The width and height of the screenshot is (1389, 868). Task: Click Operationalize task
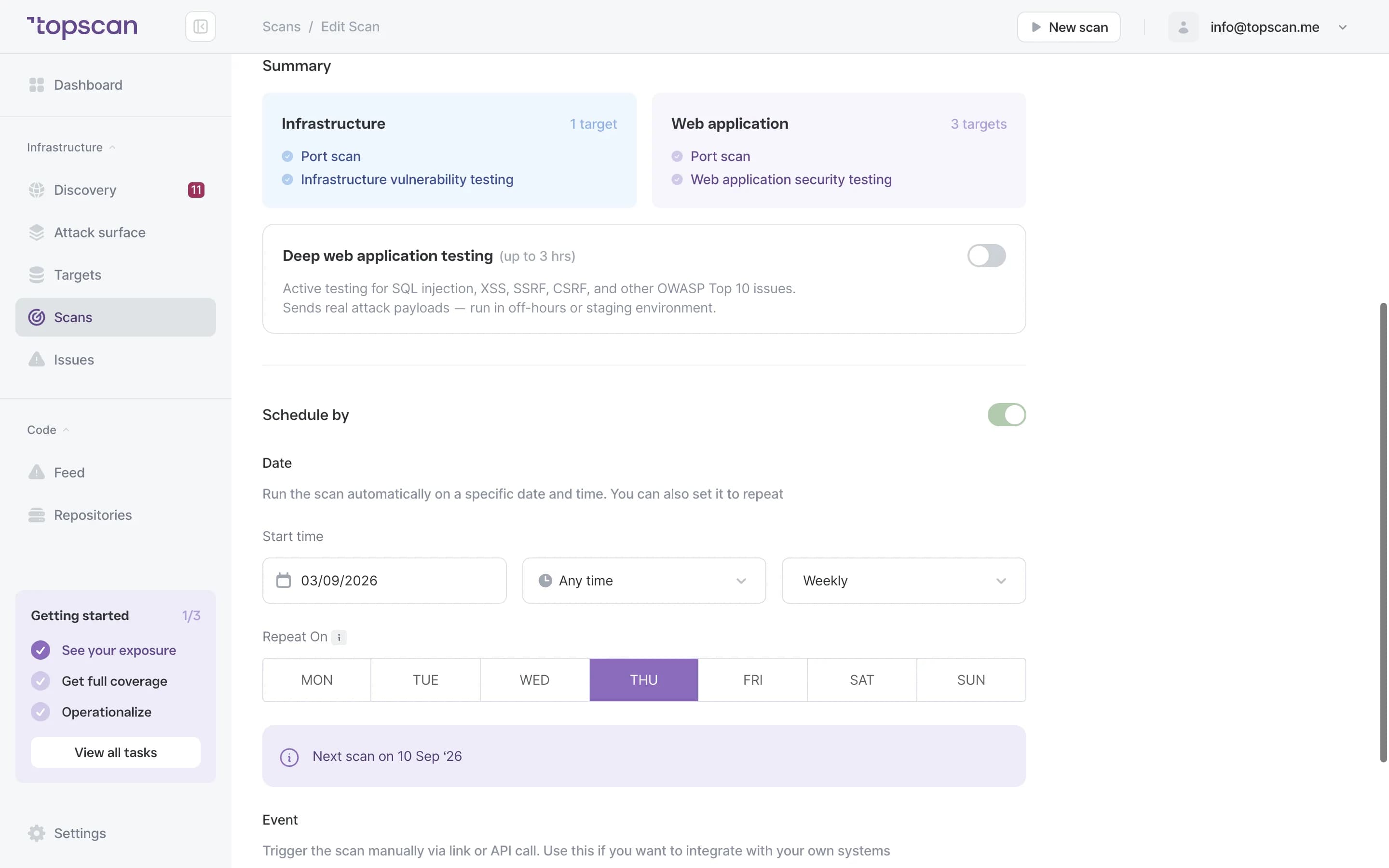[x=107, y=712]
